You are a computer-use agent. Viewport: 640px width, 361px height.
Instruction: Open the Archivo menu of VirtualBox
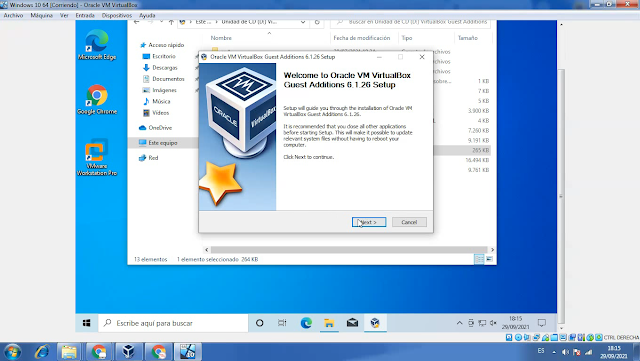13,16
